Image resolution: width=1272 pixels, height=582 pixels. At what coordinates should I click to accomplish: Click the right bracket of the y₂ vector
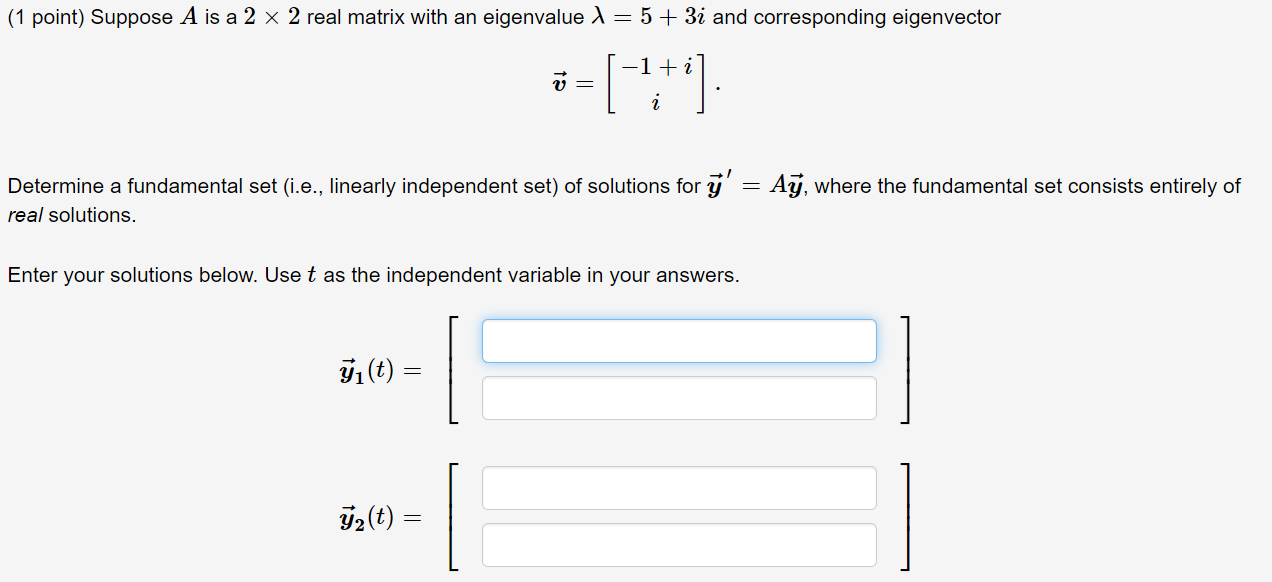(x=906, y=517)
